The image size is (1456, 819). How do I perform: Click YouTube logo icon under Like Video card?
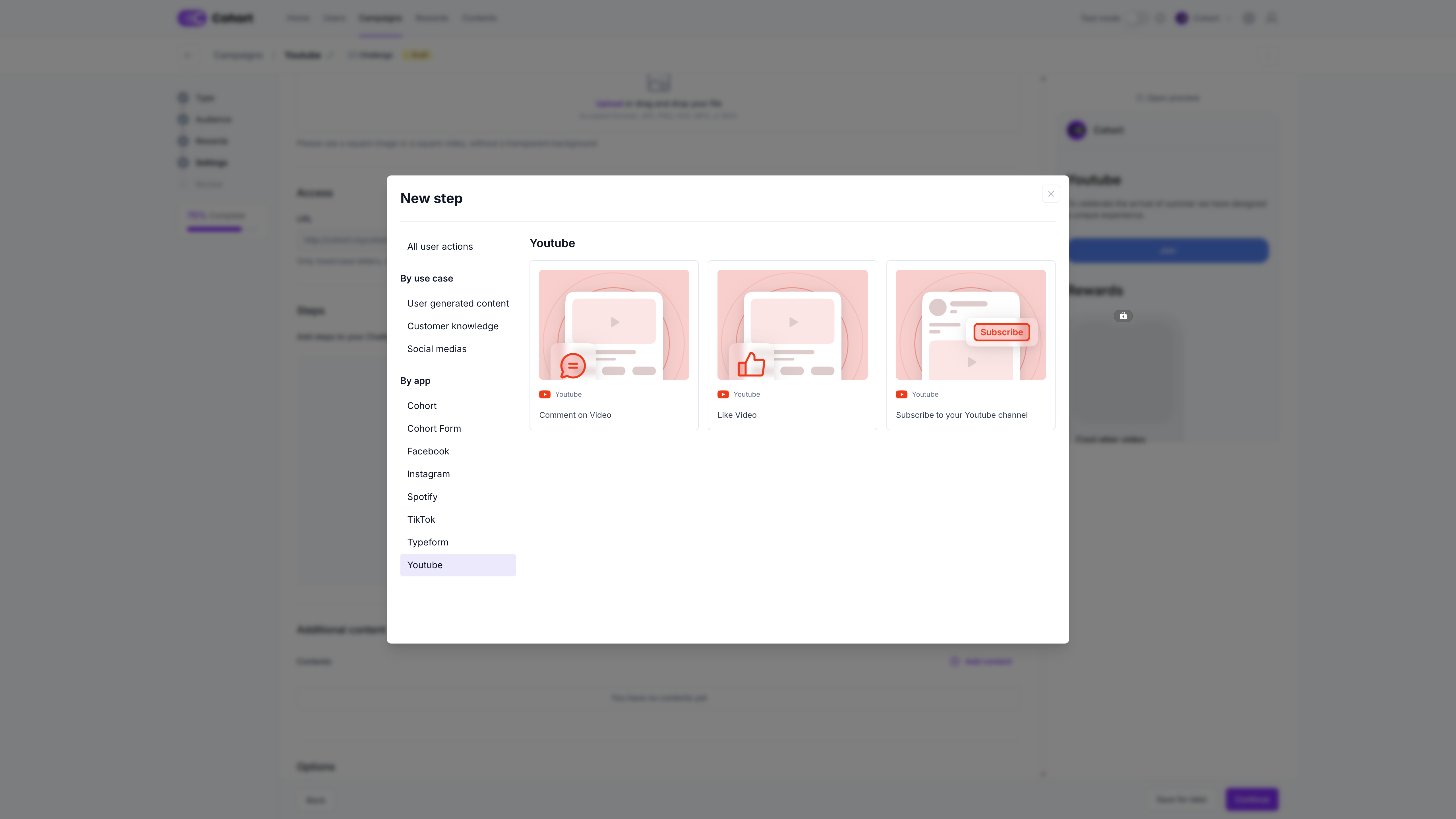(723, 394)
